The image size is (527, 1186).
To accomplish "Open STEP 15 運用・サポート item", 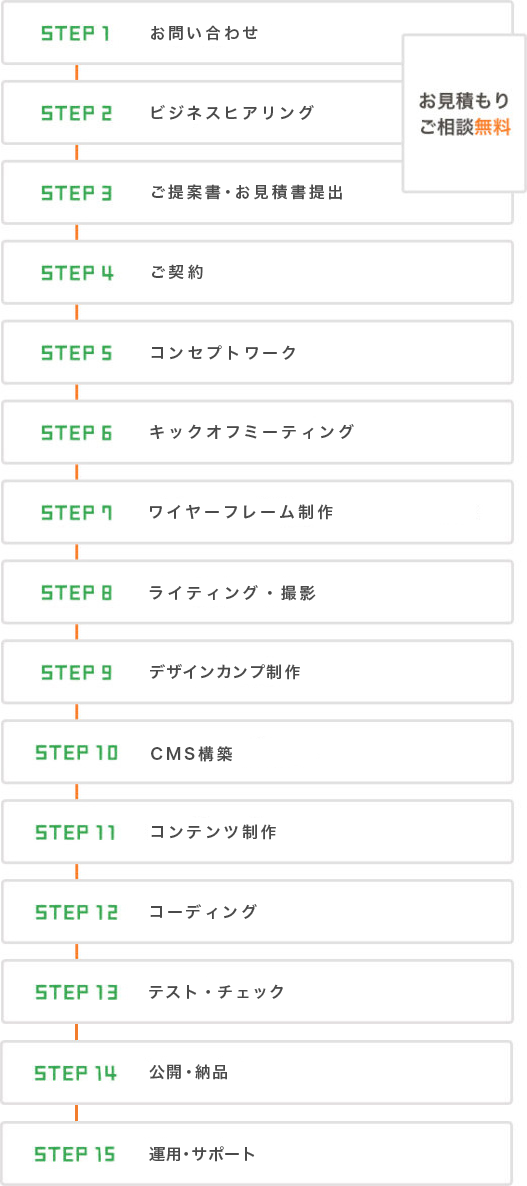I will [257, 1154].
